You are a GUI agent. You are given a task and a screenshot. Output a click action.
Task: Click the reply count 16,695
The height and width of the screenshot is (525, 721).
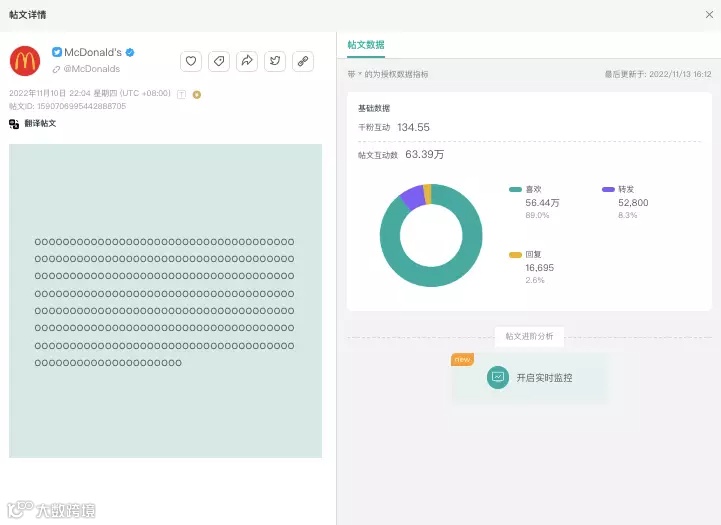coord(540,268)
